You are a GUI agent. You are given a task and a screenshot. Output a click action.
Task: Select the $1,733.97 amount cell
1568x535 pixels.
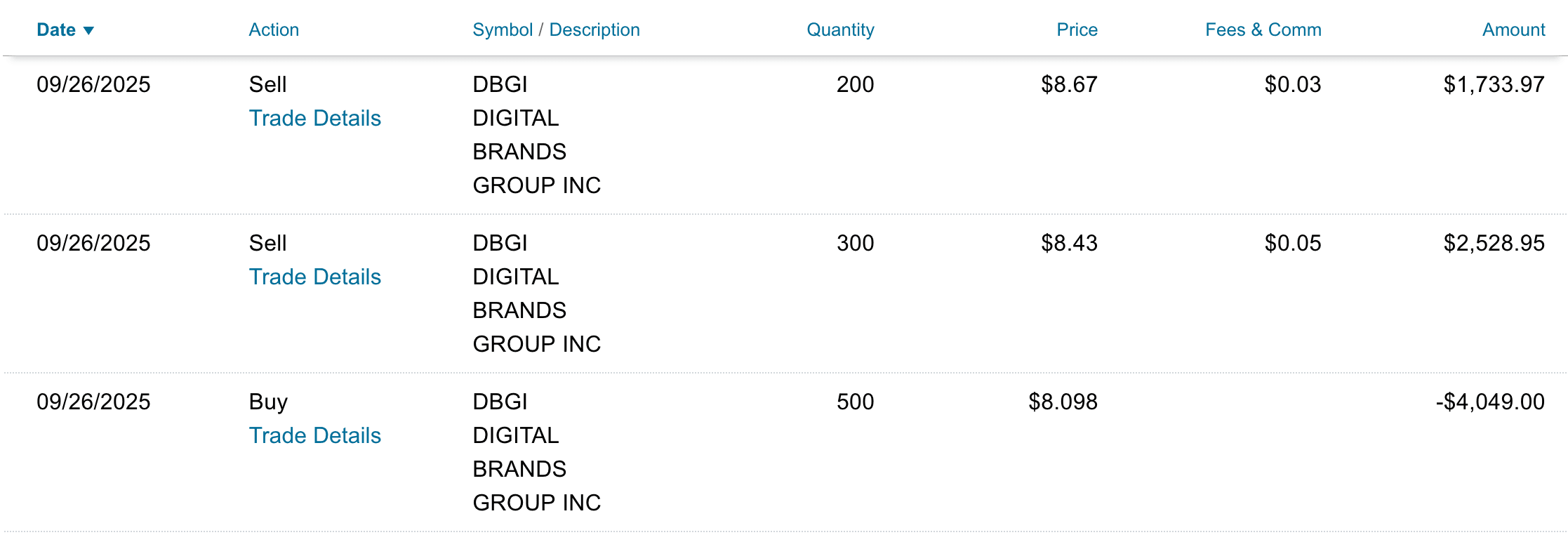(1494, 84)
